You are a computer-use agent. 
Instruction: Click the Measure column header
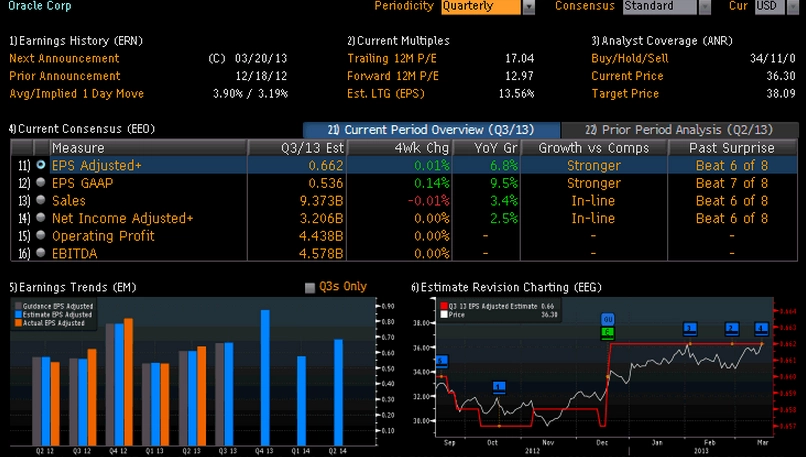pos(148,148)
